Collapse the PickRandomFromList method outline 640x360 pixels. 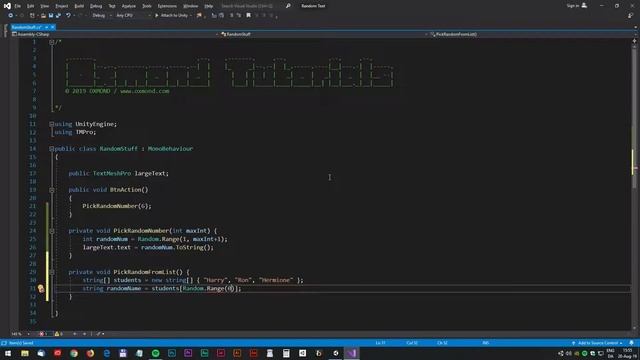(51, 272)
